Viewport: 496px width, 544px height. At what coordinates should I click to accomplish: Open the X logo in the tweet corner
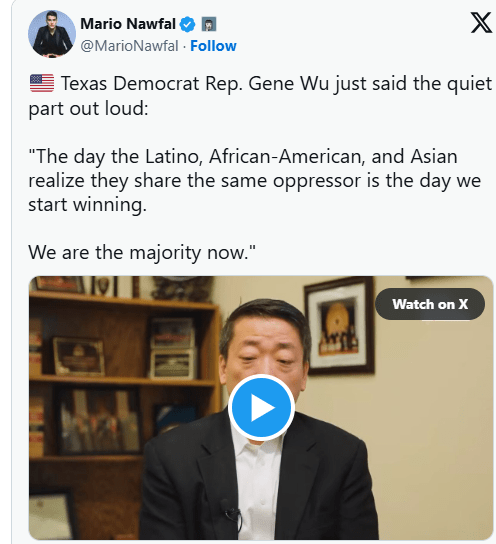[481, 23]
